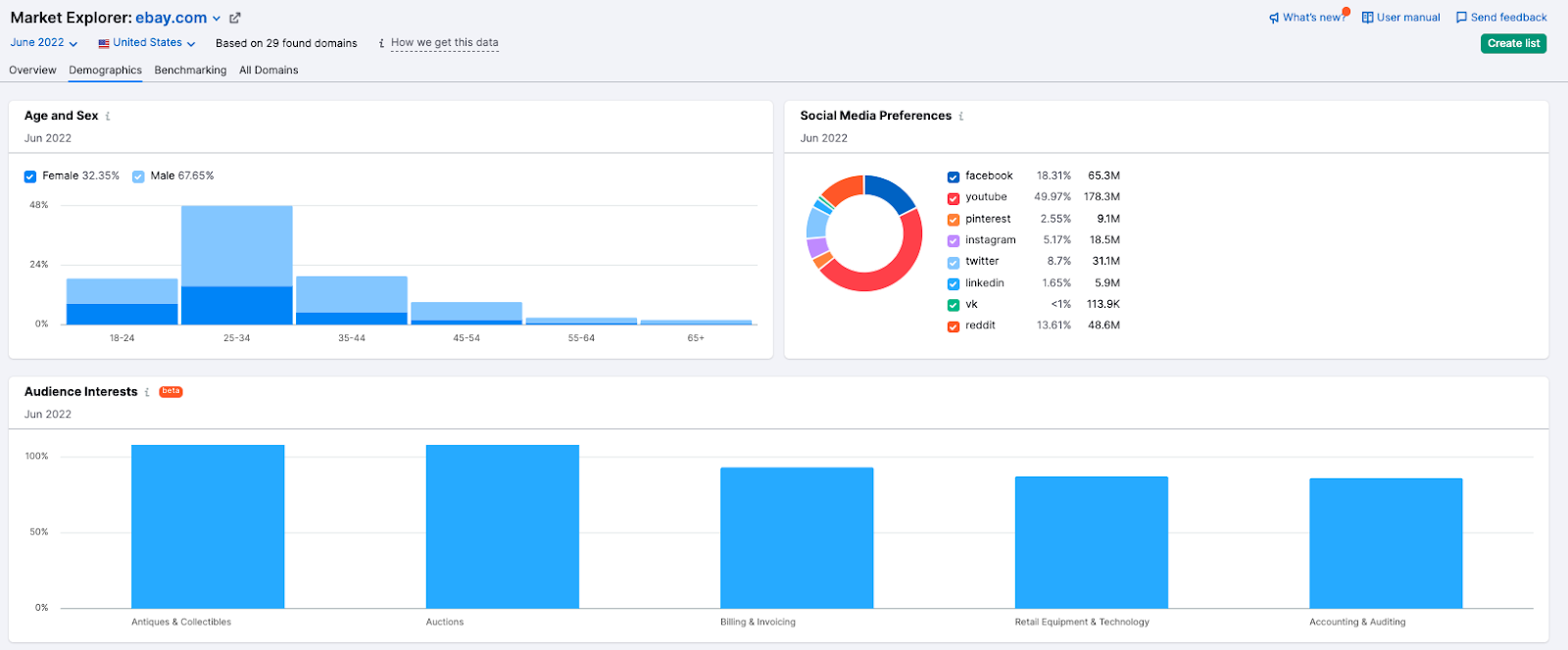Uncheck the instagram checkbox
This screenshot has width=1568, height=650.
(x=954, y=240)
